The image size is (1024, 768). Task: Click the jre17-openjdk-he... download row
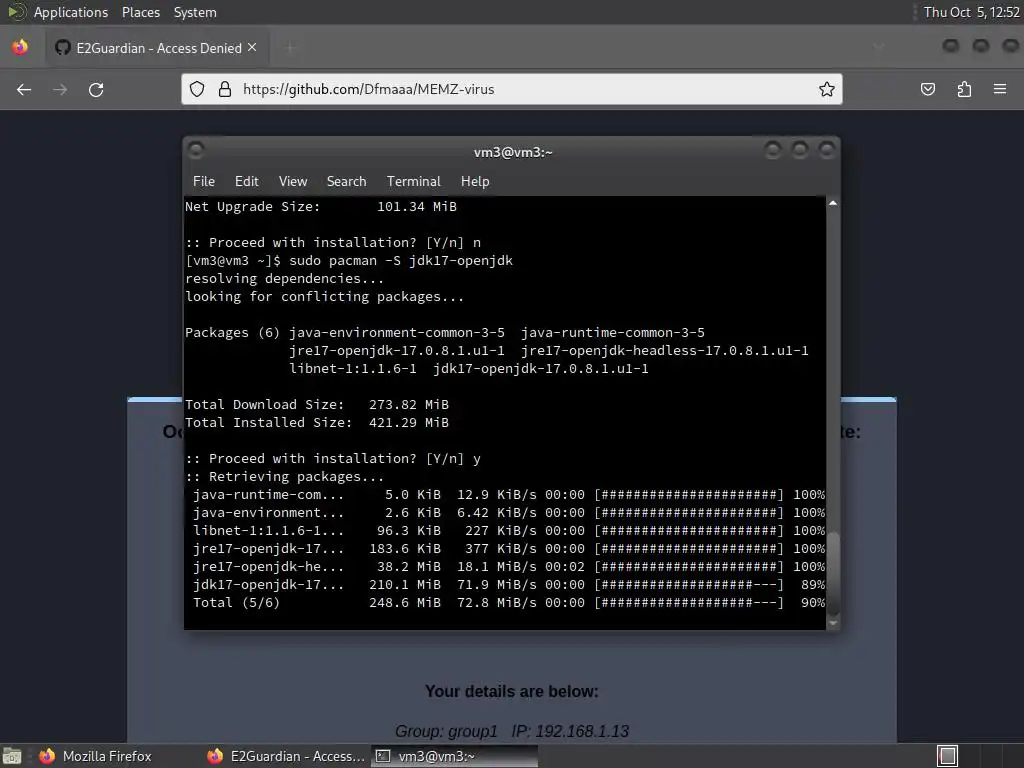(x=509, y=567)
